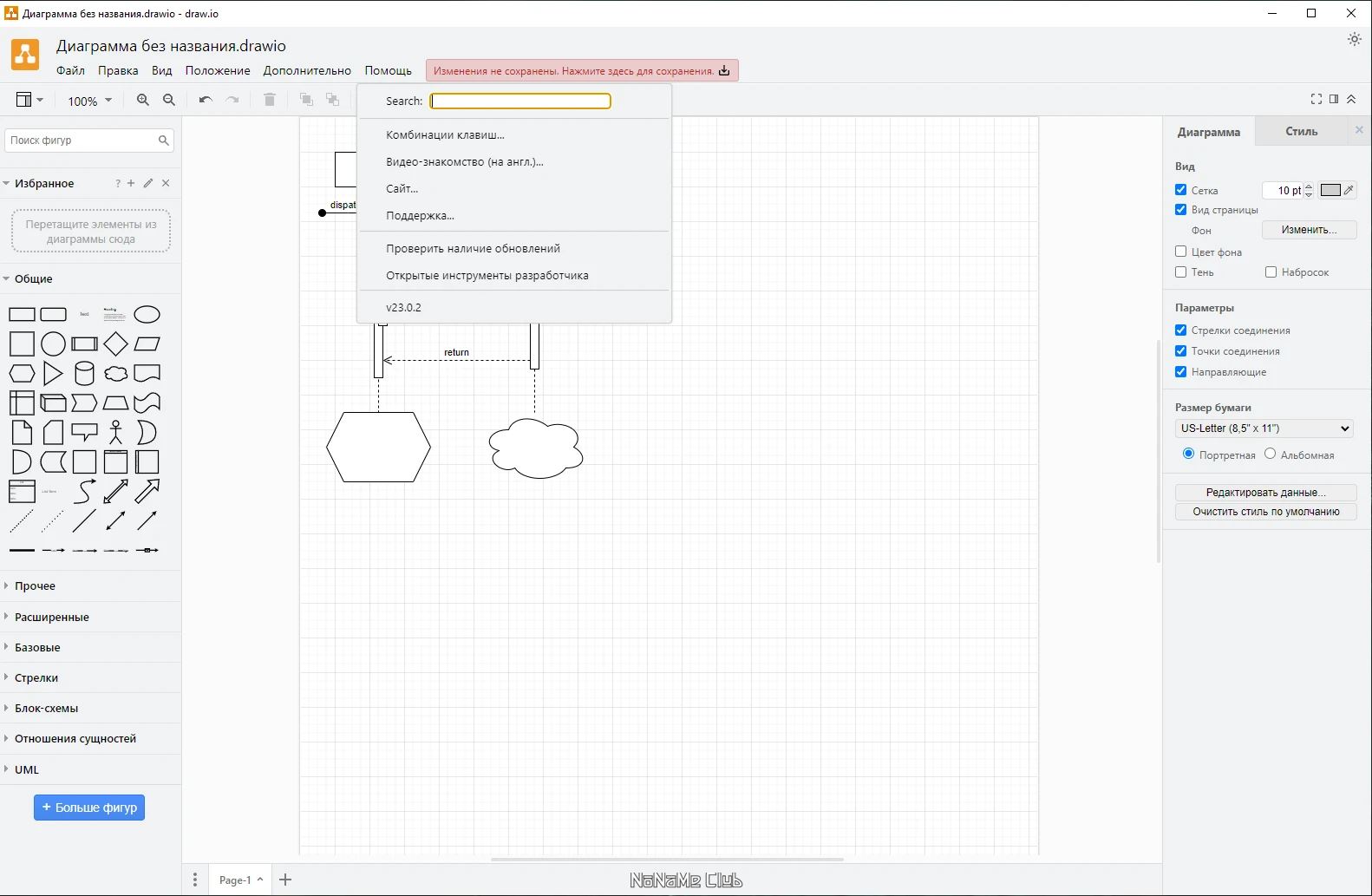Enable the Тень shadow checkbox
Viewport: 1372px width, 896px height.
(x=1180, y=271)
